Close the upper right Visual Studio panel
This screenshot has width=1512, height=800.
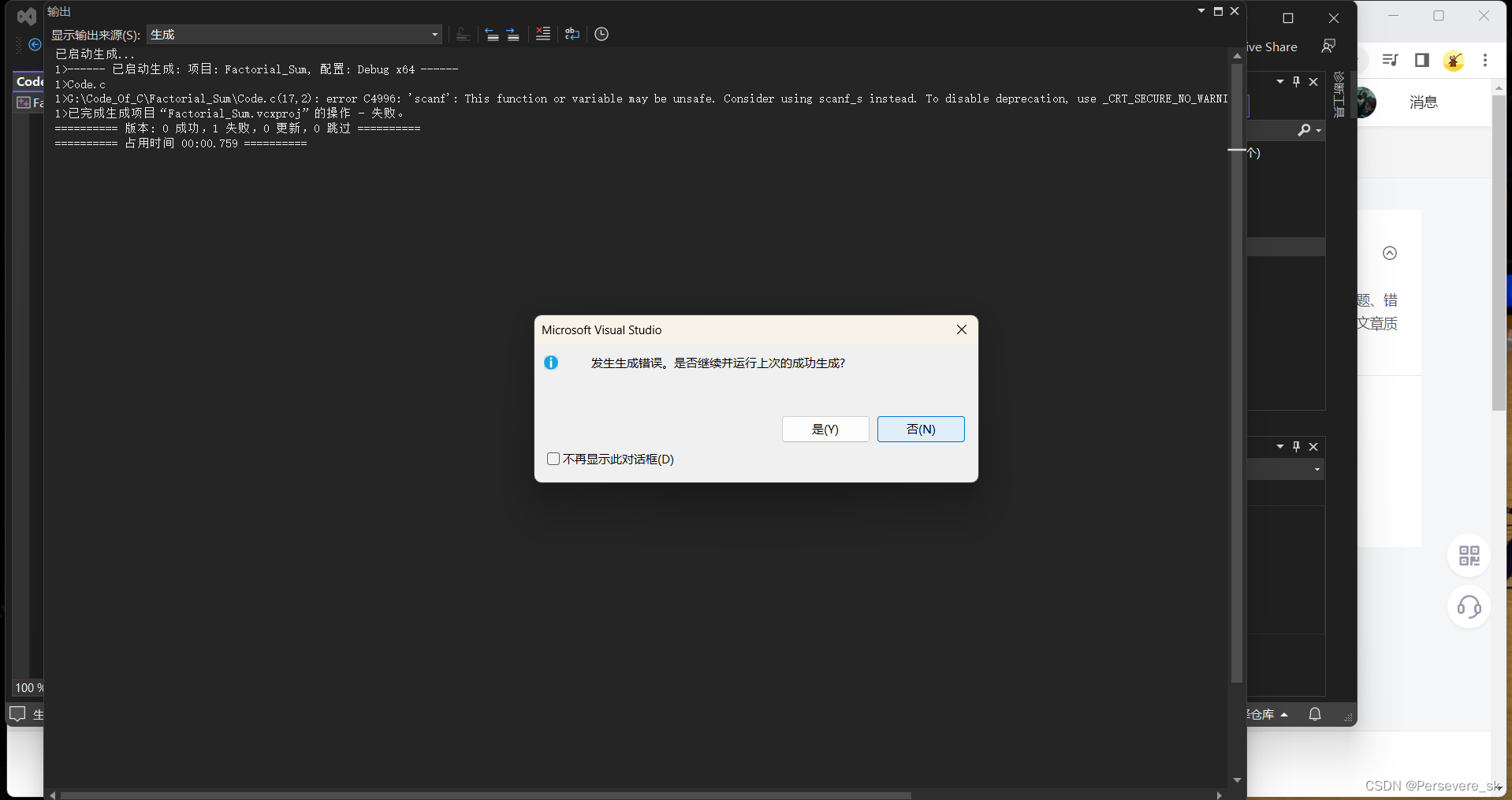[1313, 82]
